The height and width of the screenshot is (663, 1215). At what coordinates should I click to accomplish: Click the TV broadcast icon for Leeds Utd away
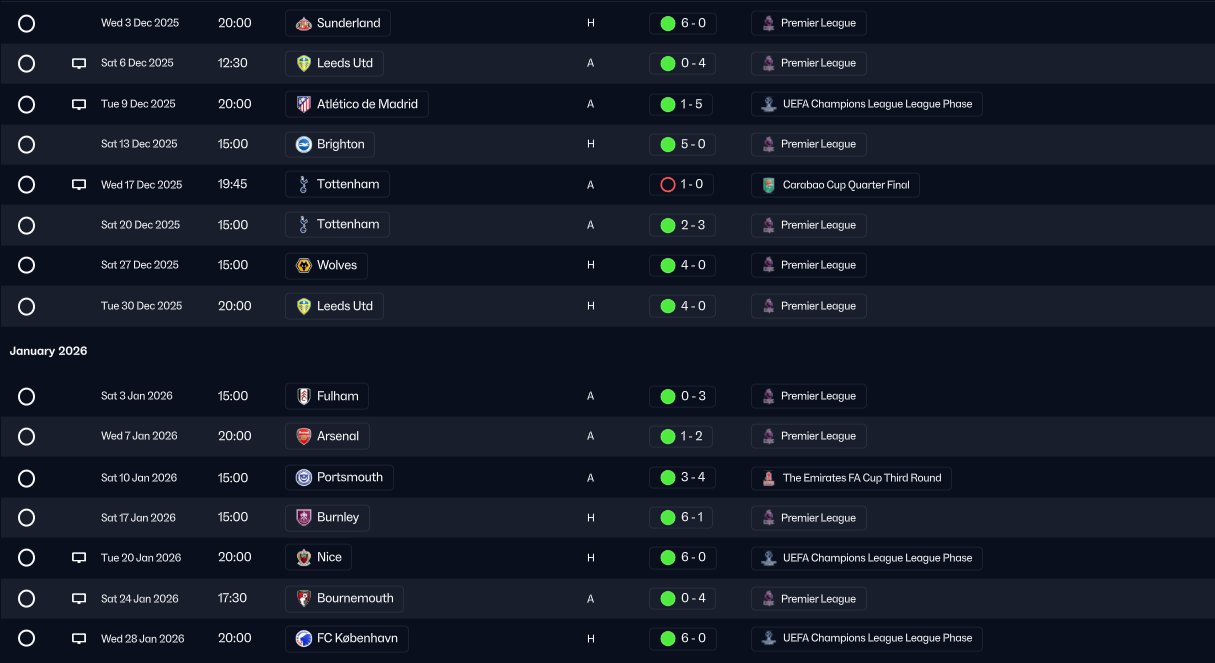pos(79,63)
